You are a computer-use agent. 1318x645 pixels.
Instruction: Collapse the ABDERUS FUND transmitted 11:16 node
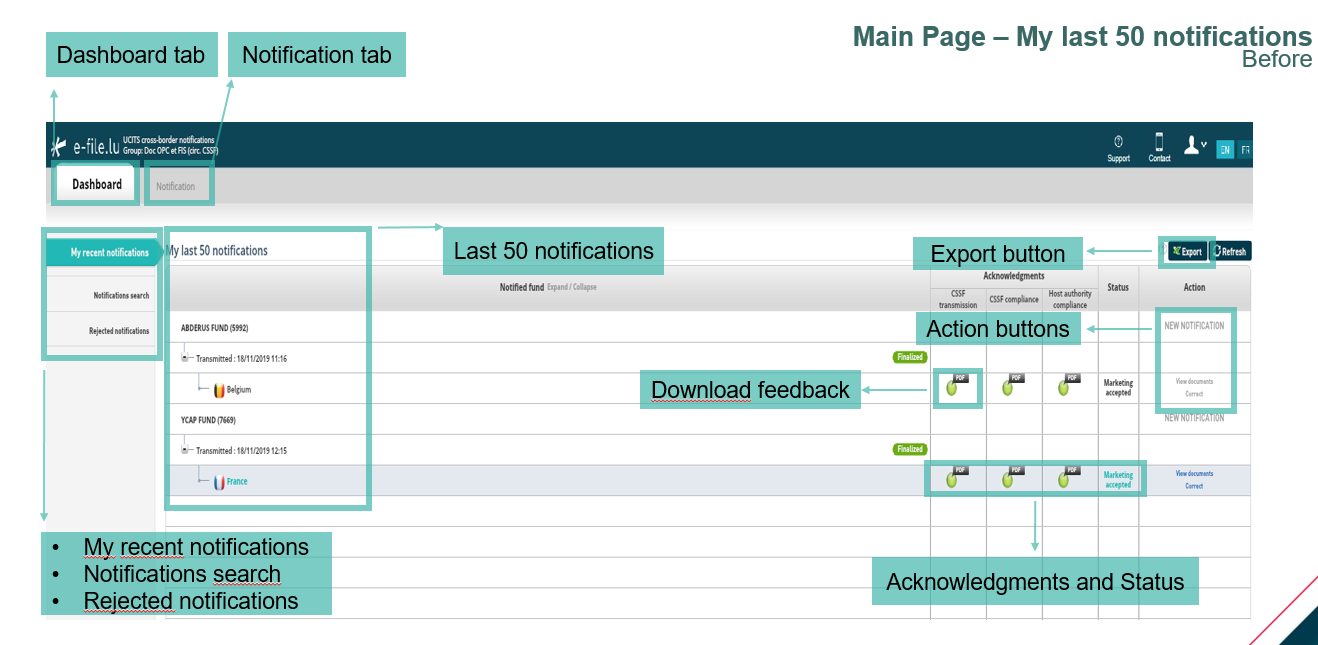[185, 356]
